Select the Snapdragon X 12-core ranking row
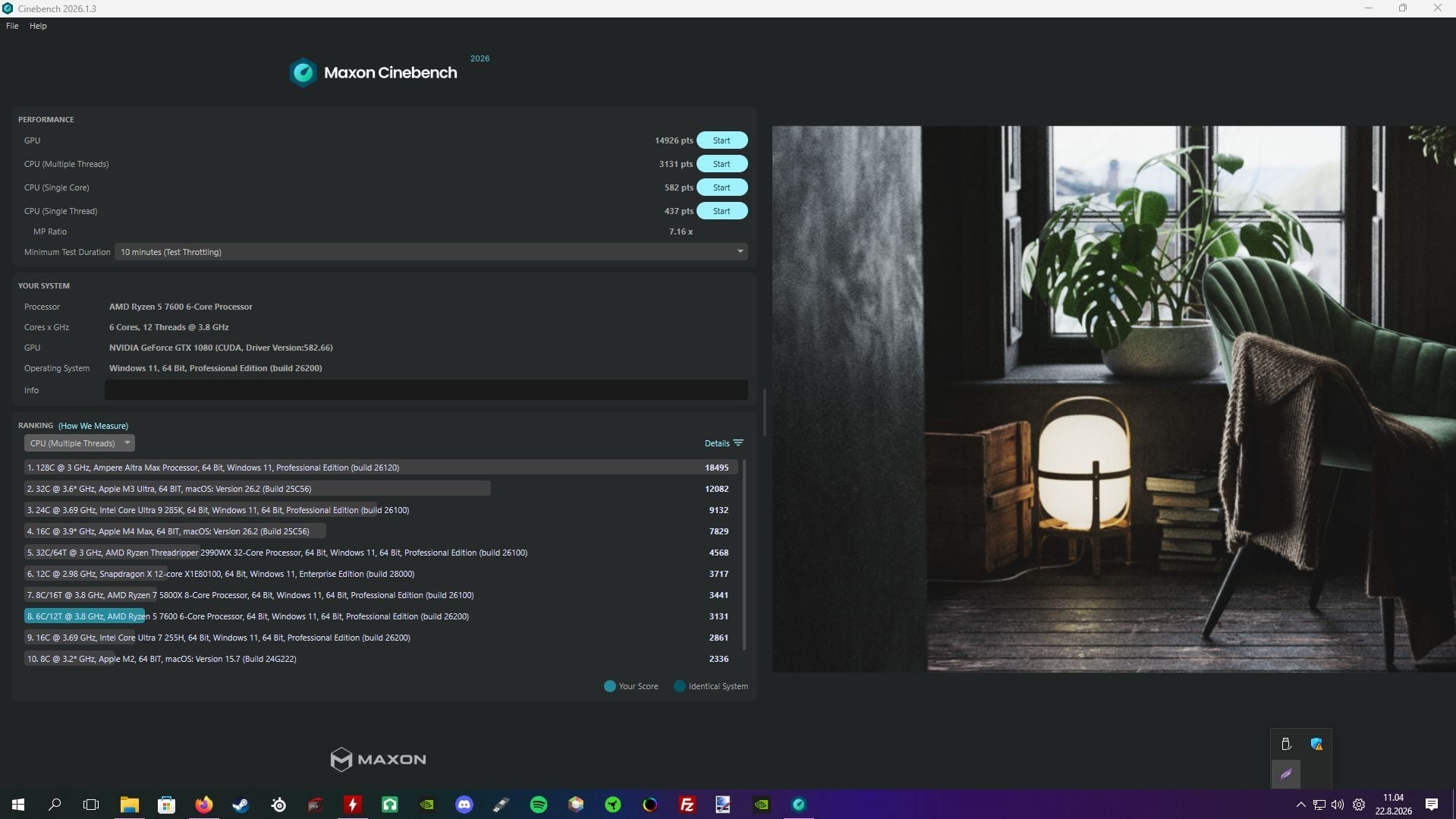 (x=380, y=574)
